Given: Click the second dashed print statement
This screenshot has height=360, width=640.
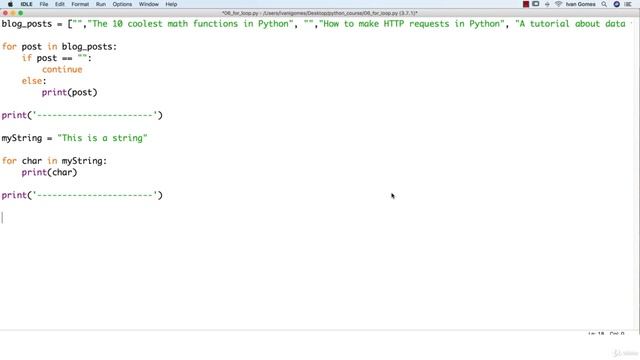Looking at the screenshot, I should pyautogui.click(x=82, y=196).
